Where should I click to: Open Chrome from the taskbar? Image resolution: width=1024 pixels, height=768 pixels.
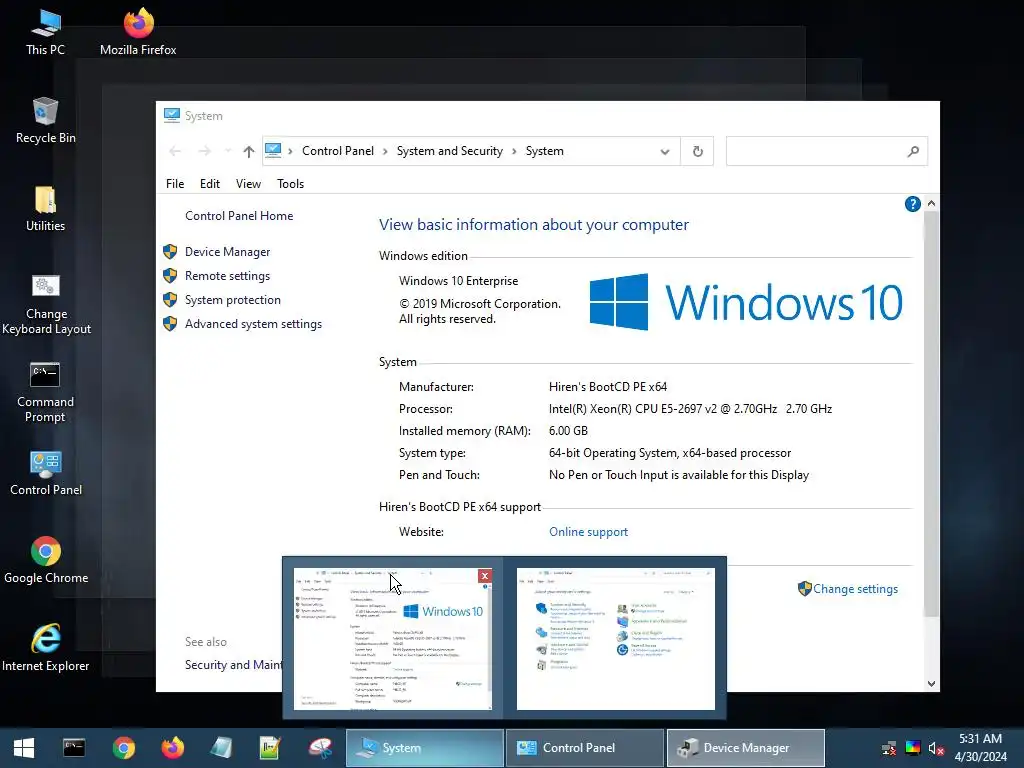(123, 748)
